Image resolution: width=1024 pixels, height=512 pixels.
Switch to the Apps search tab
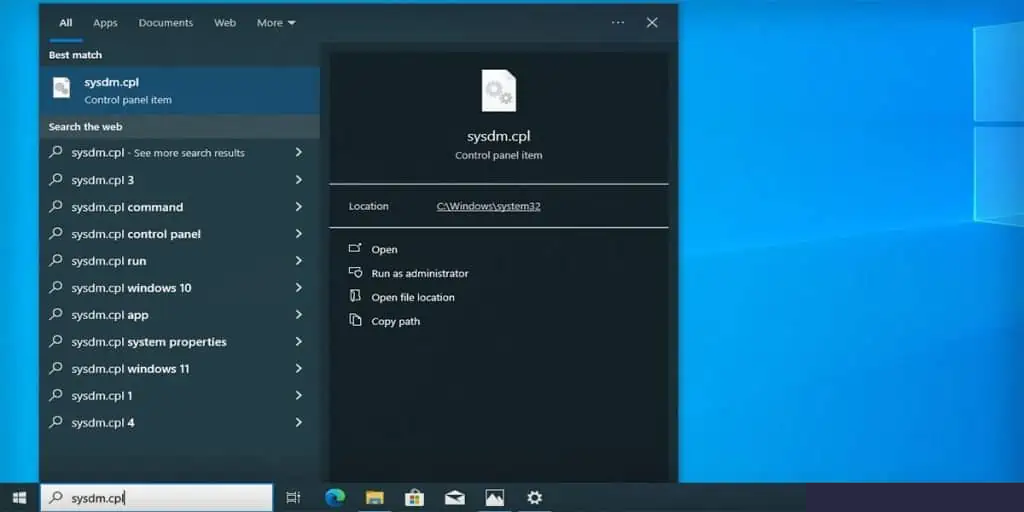pos(105,23)
